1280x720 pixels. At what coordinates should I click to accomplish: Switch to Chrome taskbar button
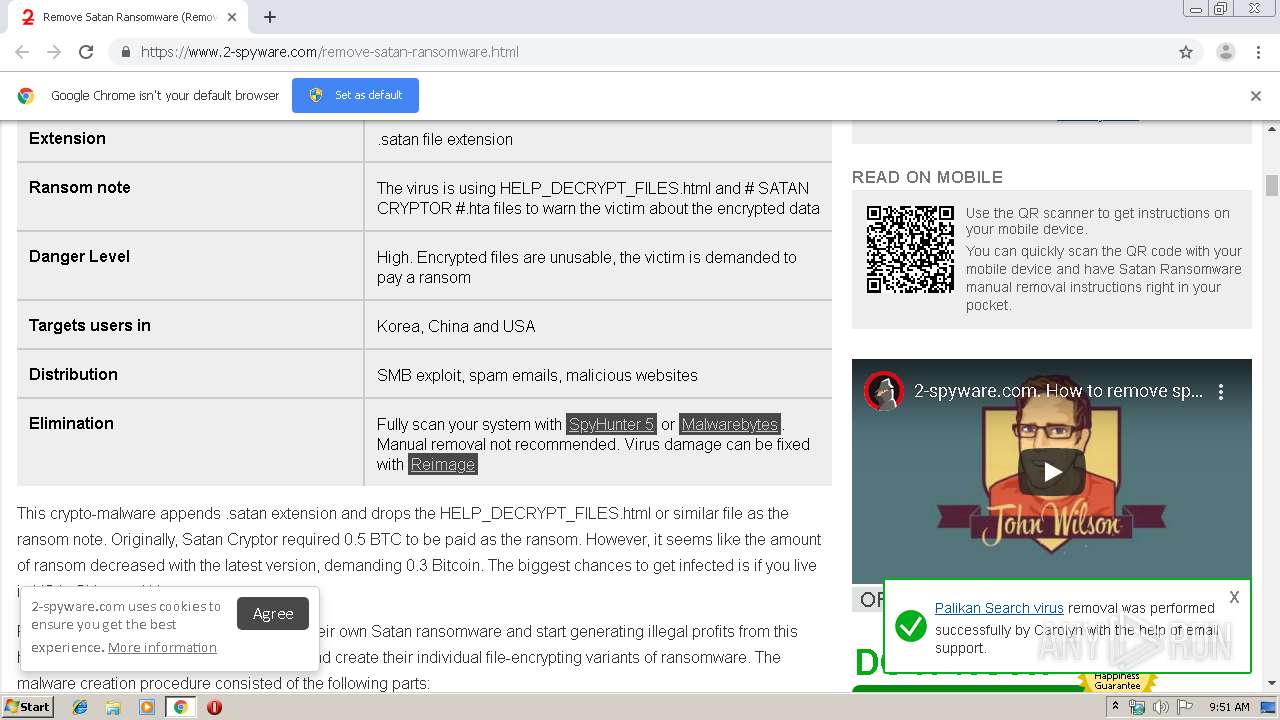point(180,707)
